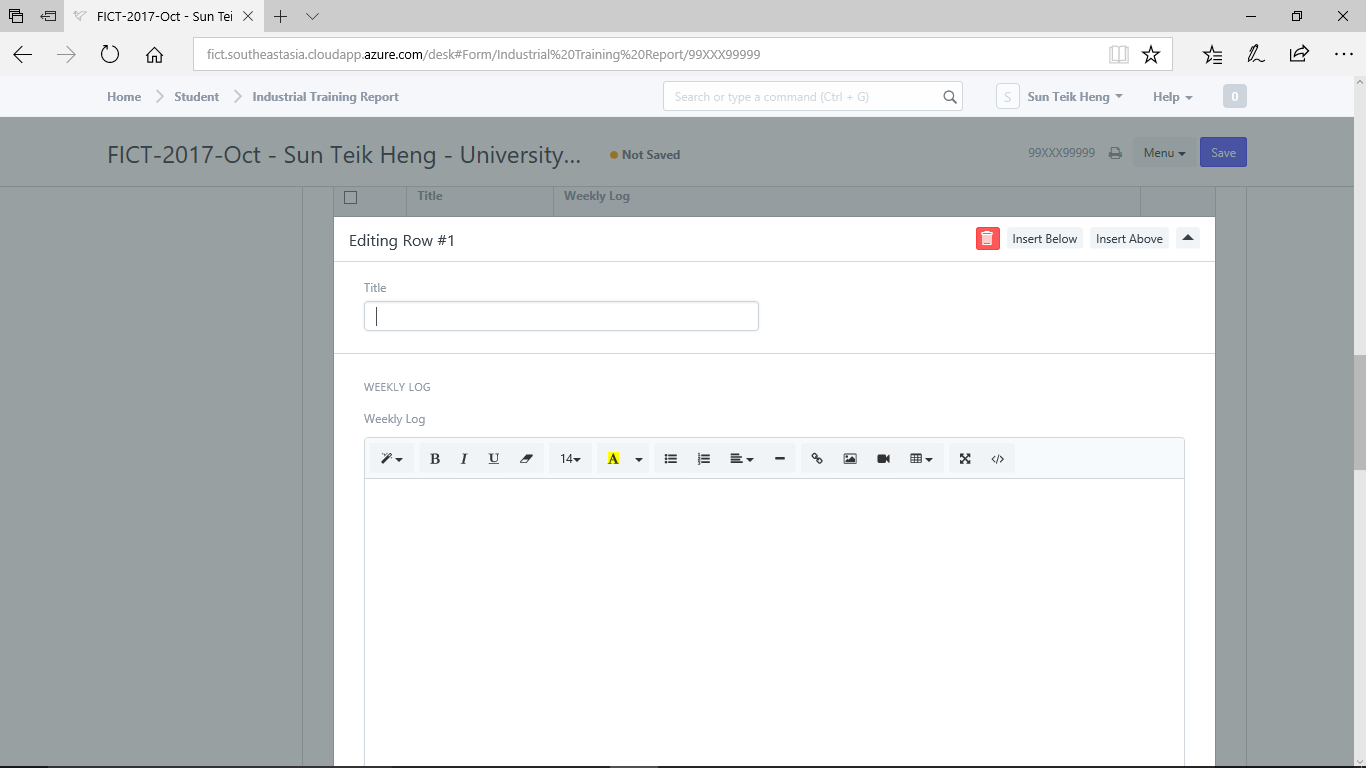Insert a link using the chain icon

817,459
